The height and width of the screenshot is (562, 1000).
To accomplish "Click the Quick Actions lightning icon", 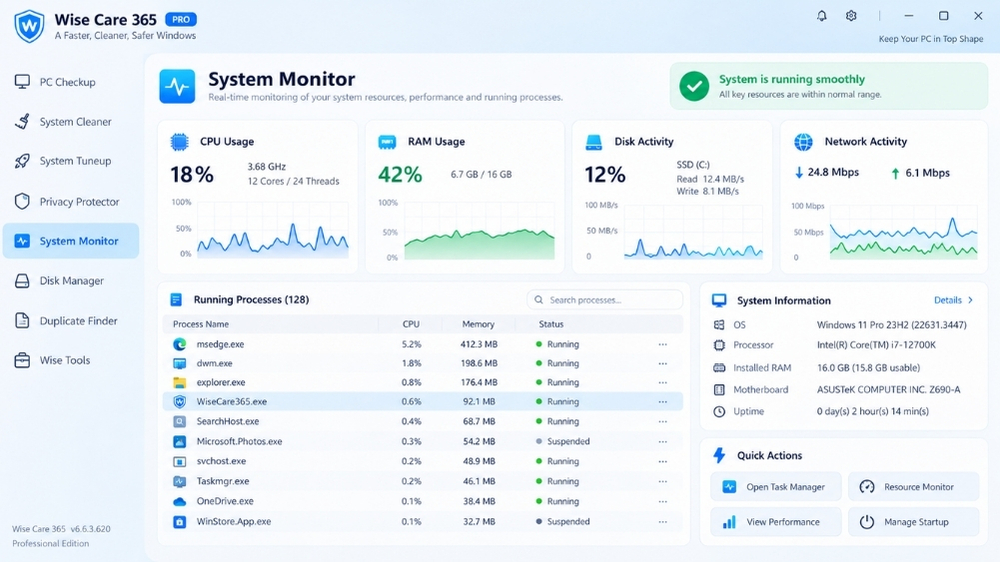I will 719,455.
